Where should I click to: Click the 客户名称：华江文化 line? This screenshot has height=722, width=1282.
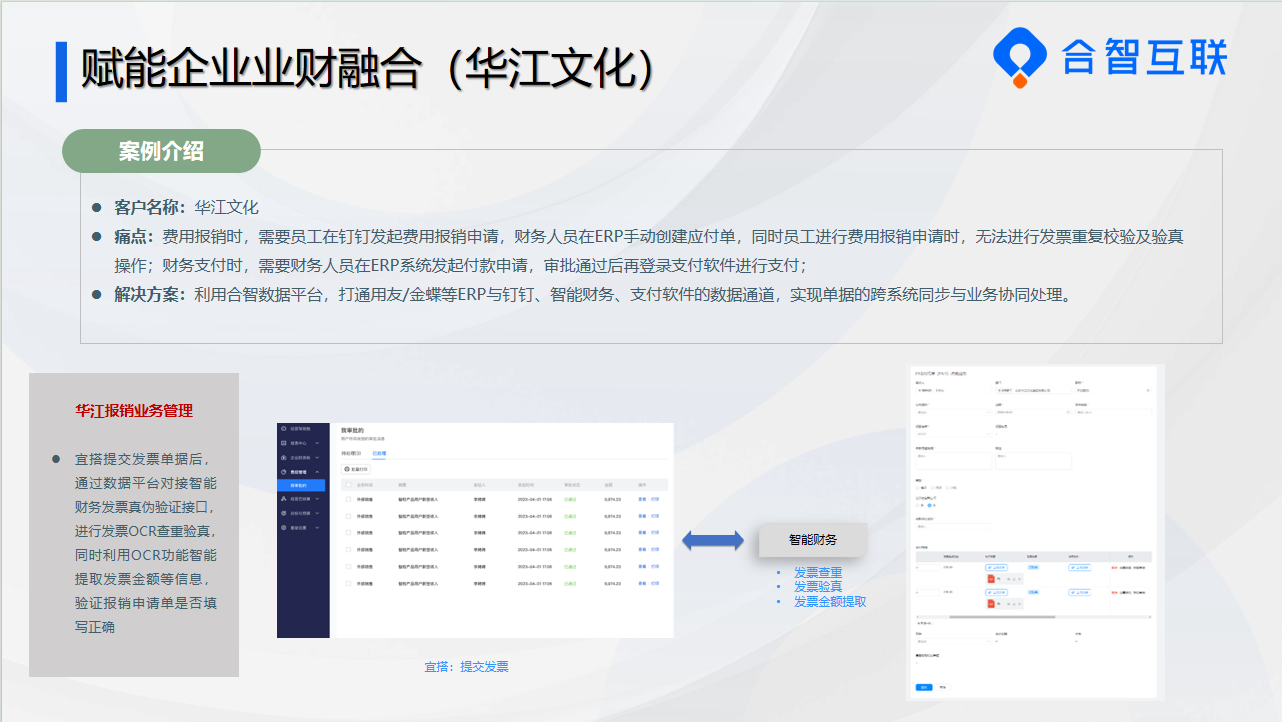point(186,208)
